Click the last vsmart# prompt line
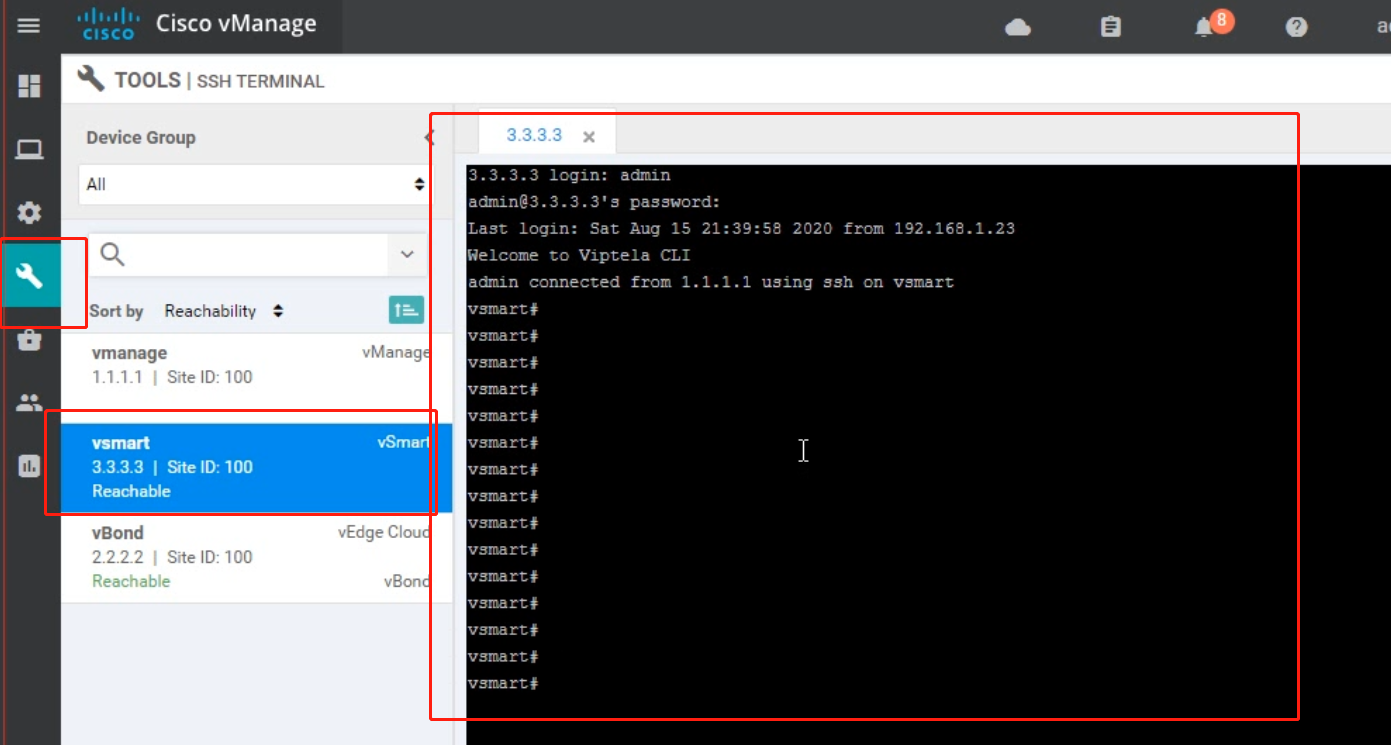1391x745 pixels. click(504, 684)
